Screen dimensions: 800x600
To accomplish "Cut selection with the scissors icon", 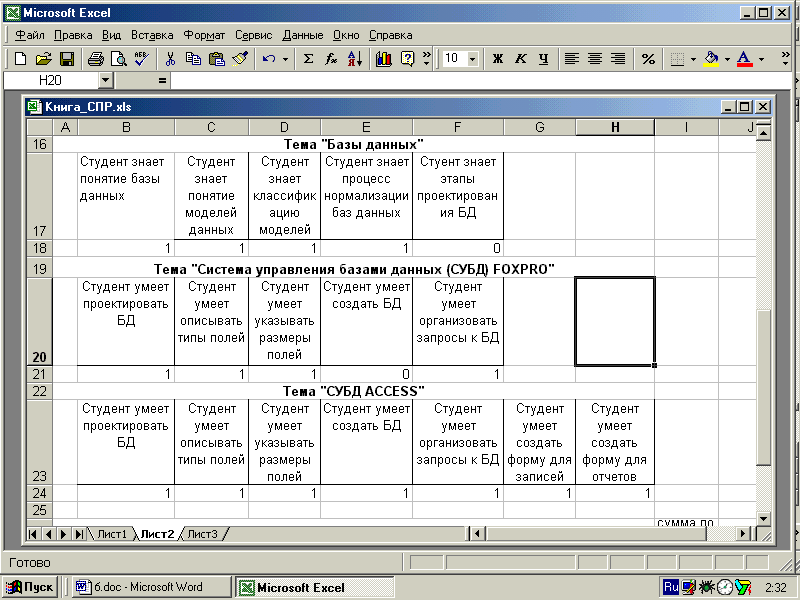I will click(170, 59).
